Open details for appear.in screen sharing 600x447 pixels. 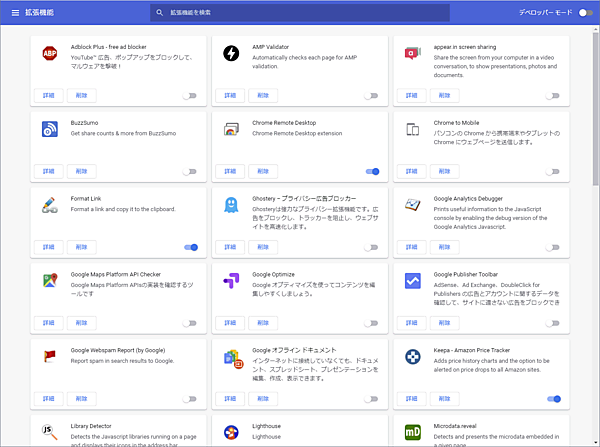(411, 95)
